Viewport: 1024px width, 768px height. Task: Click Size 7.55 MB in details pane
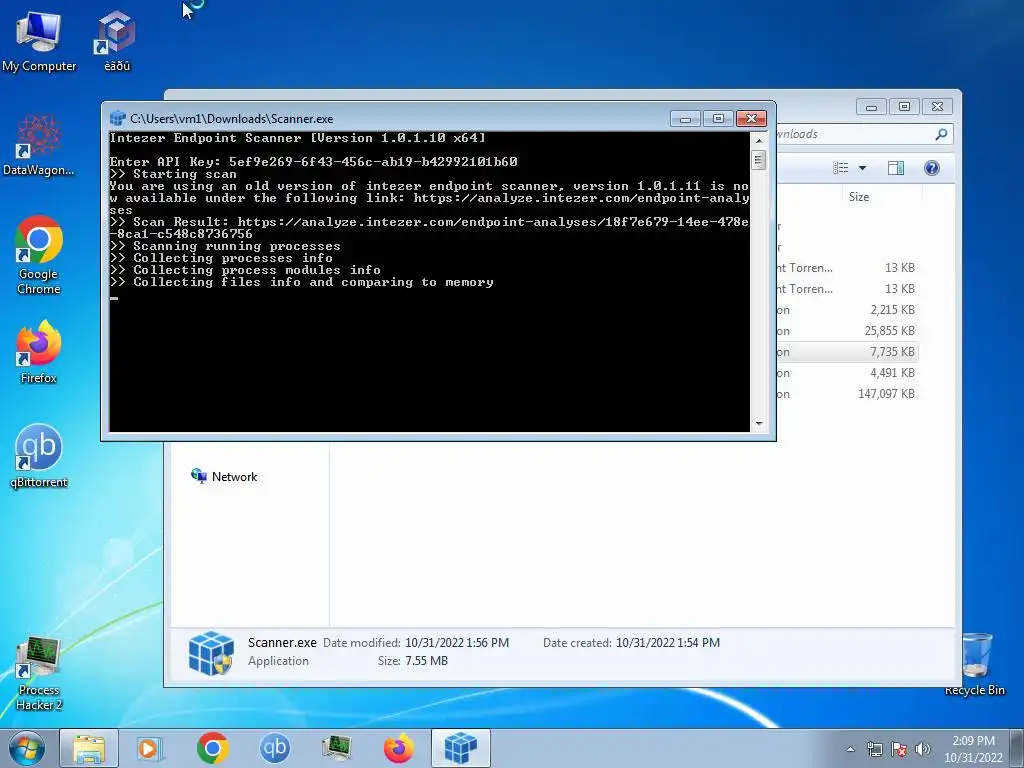(426, 661)
